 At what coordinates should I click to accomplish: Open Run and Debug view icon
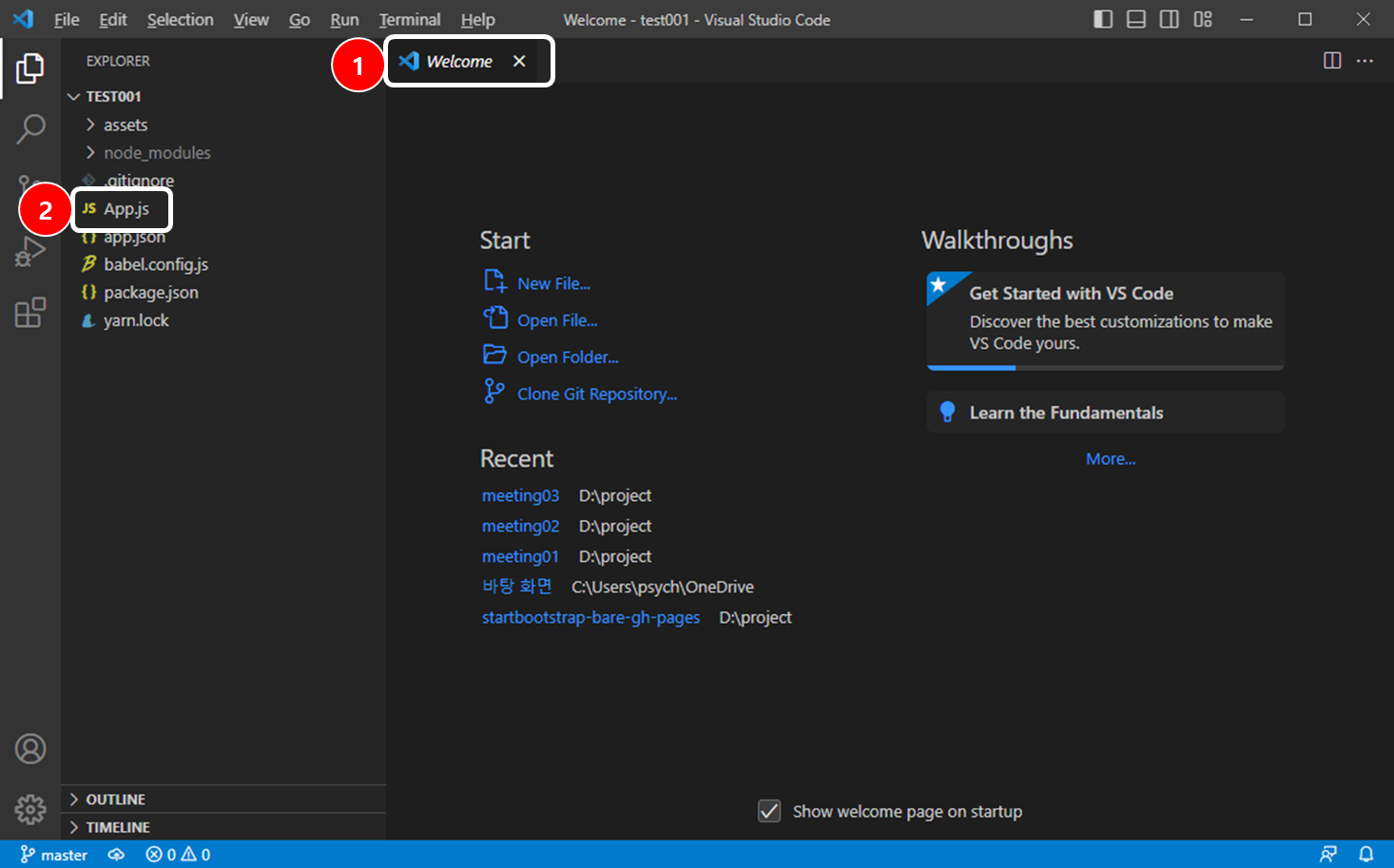(x=30, y=252)
